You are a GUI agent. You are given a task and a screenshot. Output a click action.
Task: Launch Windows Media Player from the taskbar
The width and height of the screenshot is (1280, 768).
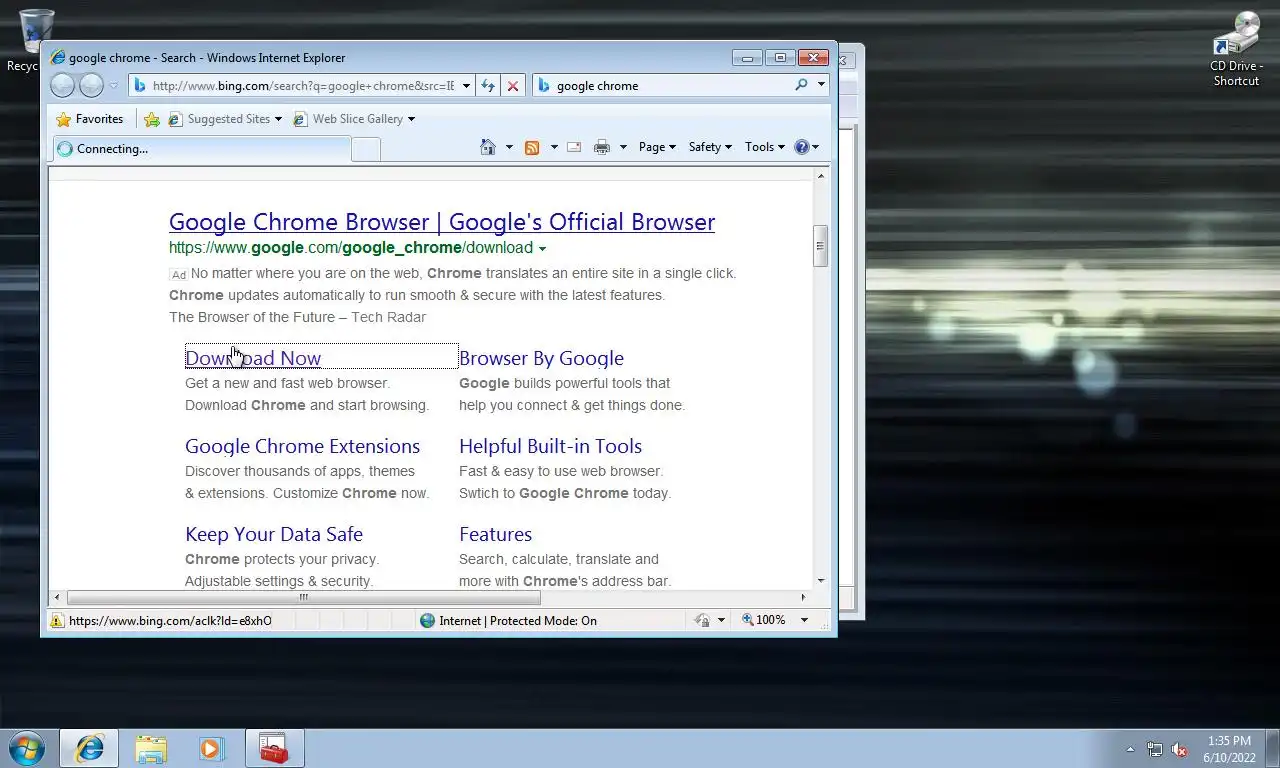point(212,748)
